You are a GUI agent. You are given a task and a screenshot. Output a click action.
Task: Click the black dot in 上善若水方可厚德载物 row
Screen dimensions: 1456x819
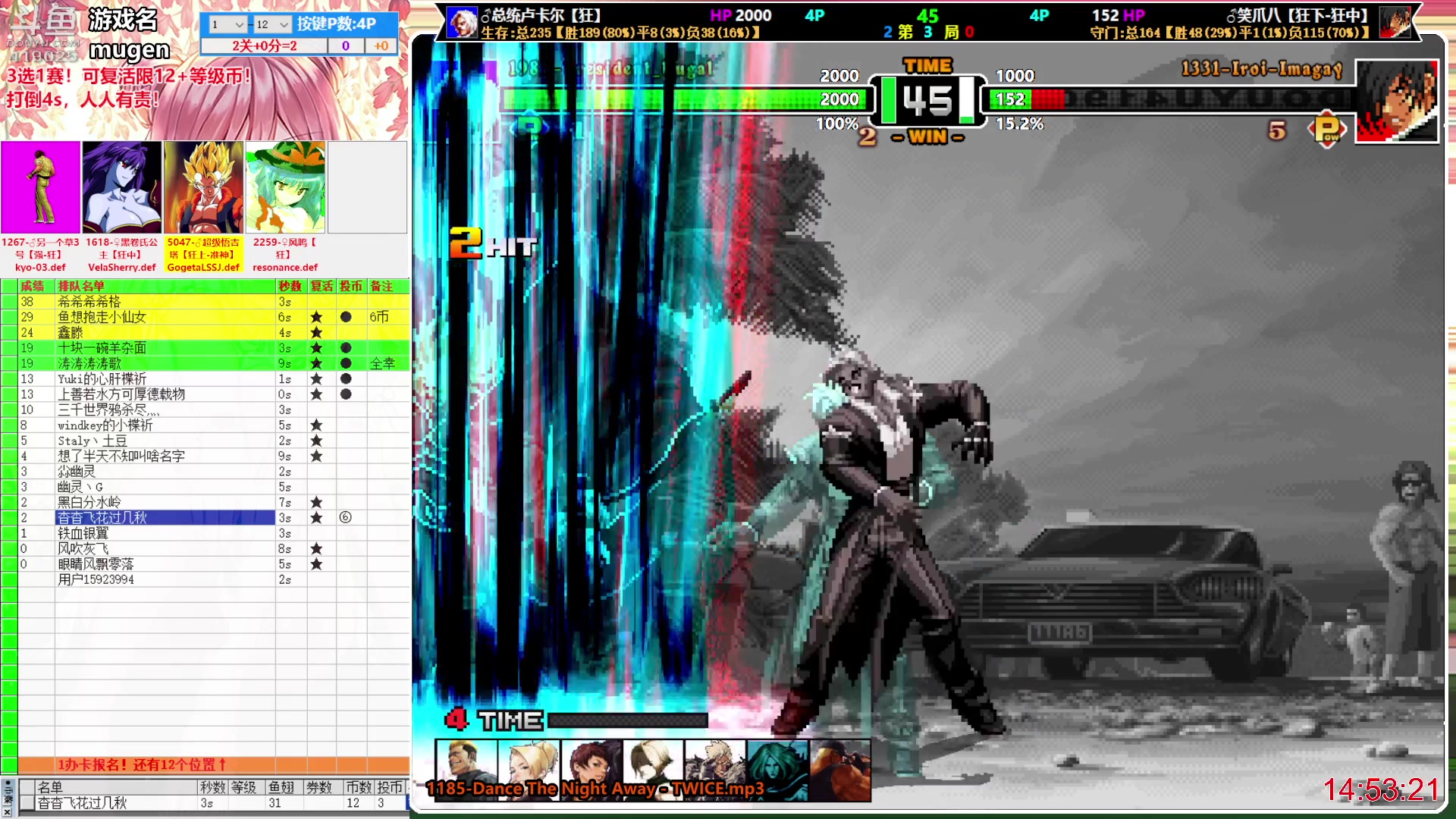[x=346, y=394]
